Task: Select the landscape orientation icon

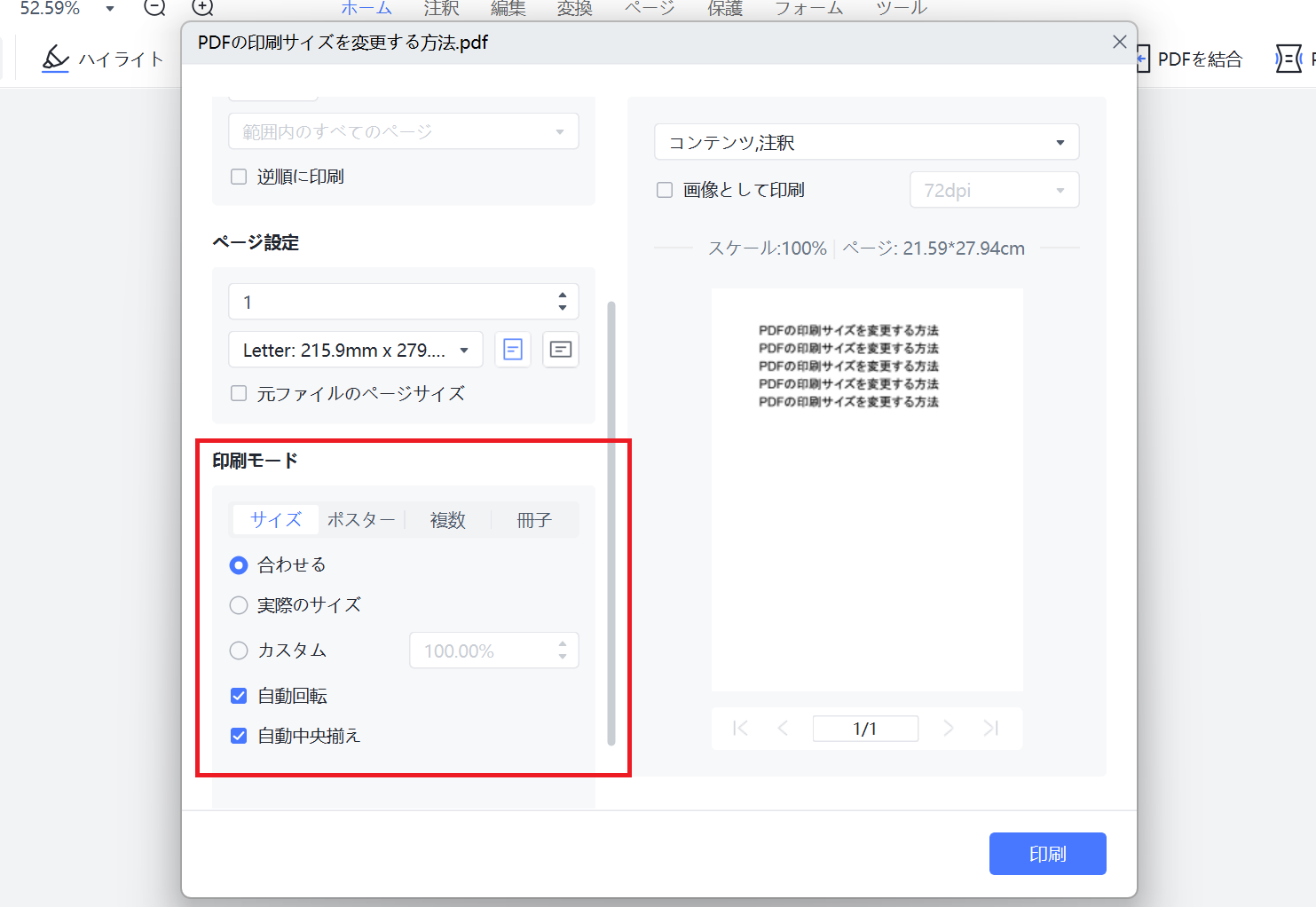Action: [x=560, y=349]
